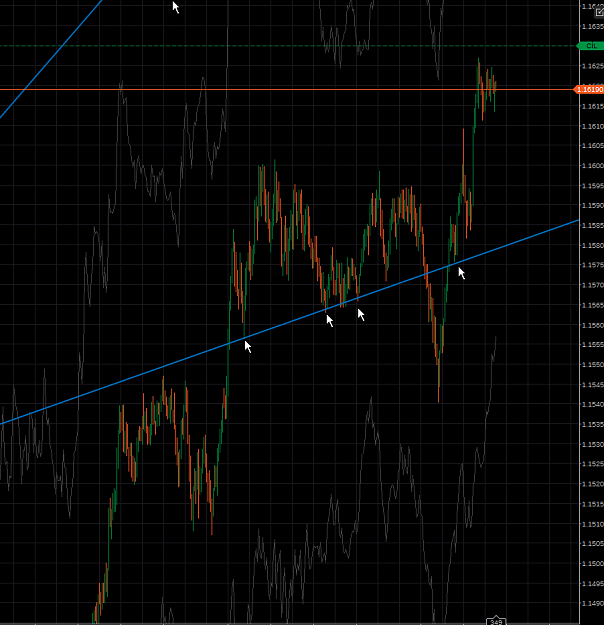
Task: Click the 1.1625 price axis label
Action: [592, 66]
